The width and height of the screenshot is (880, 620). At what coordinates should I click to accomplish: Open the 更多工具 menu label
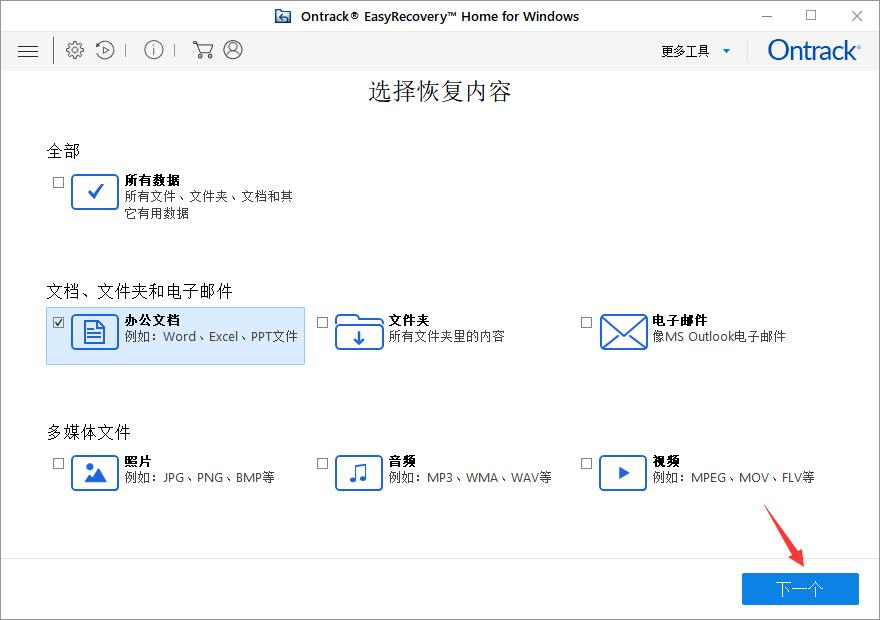pyautogui.click(x=685, y=51)
